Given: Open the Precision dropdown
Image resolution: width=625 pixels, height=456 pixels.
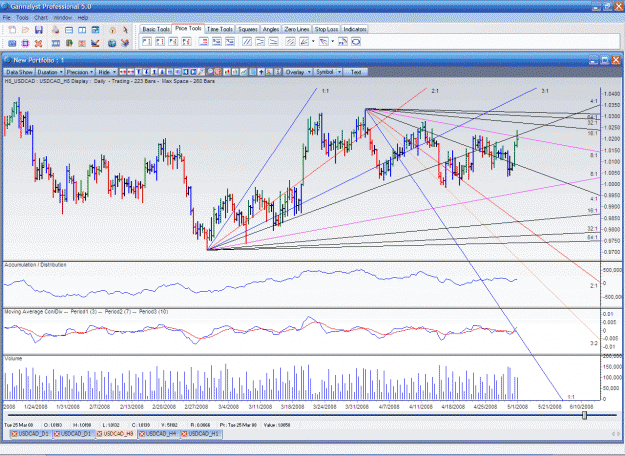Looking at the screenshot, I should (80, 72).
